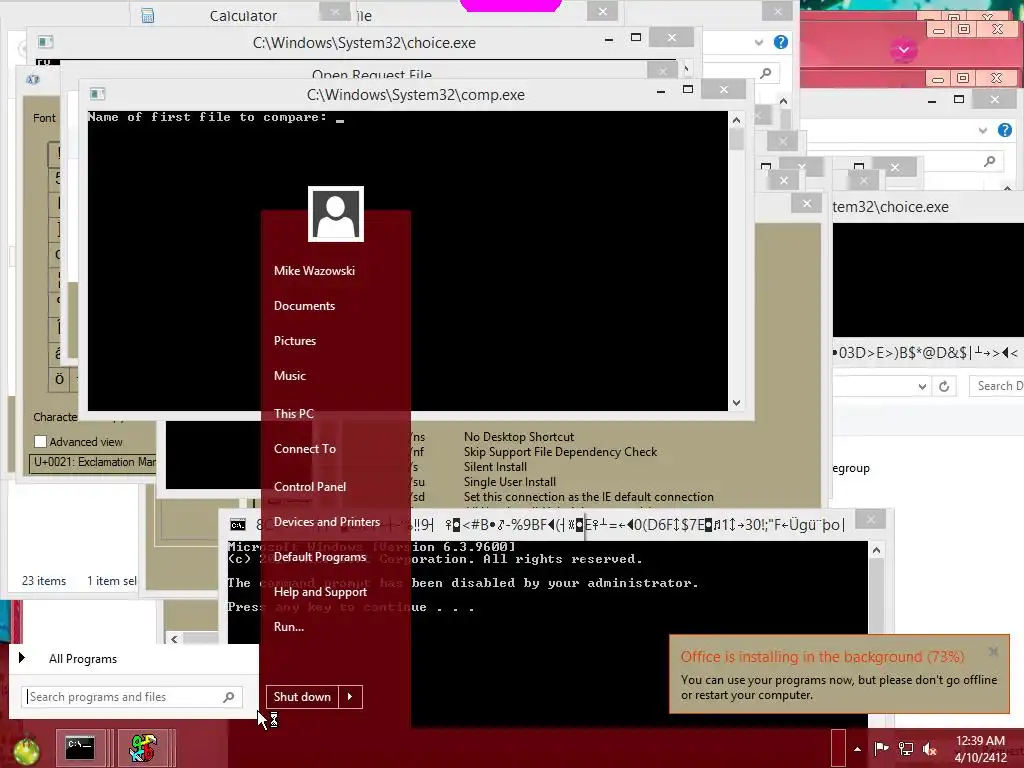The image size is (1024, 768).
Task: Click the Single User Install text
Action: point(509,482)
